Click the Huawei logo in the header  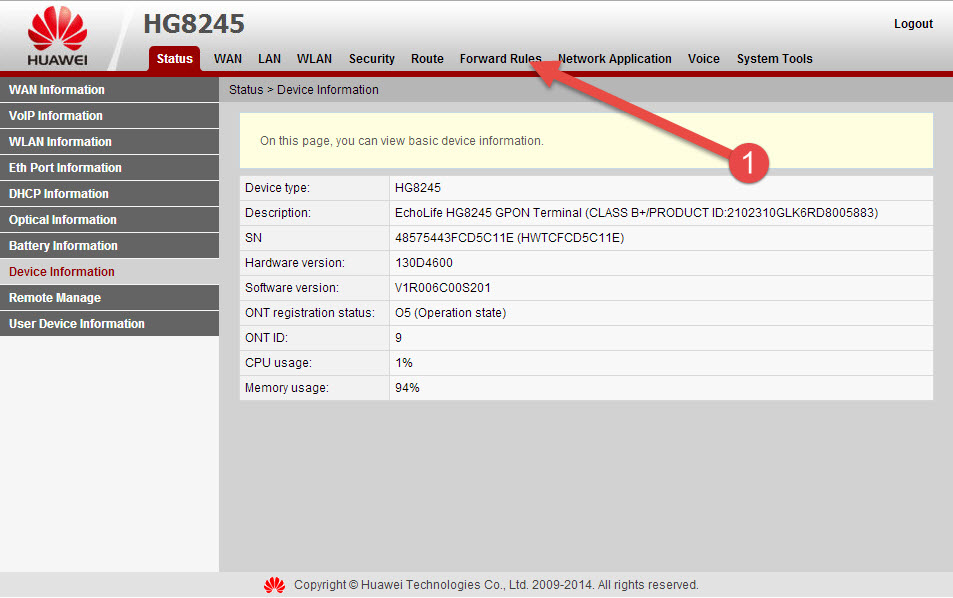[57, 37]
